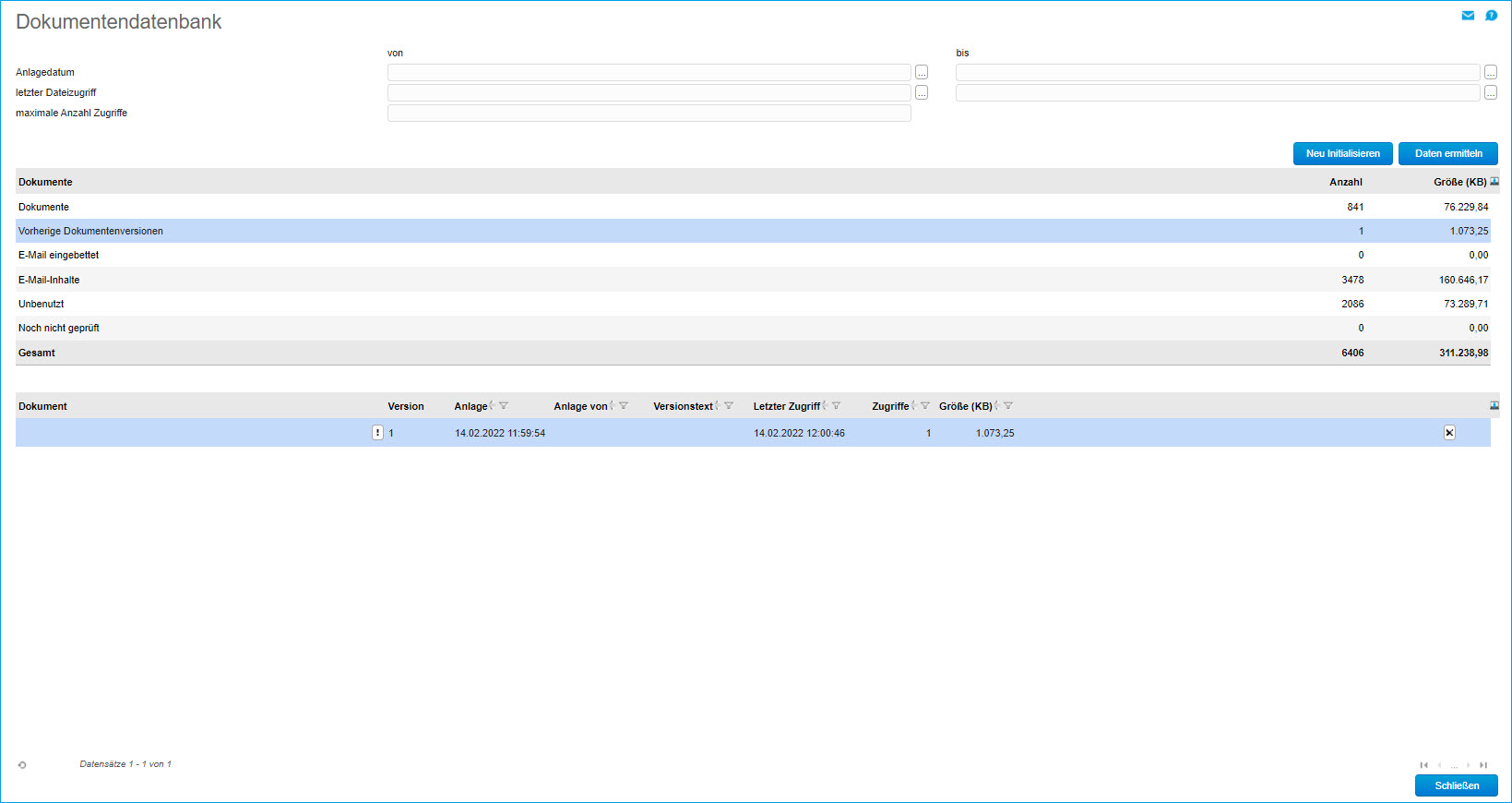Click the refresh icon beside Datensätze counter

tap(22, 765)
